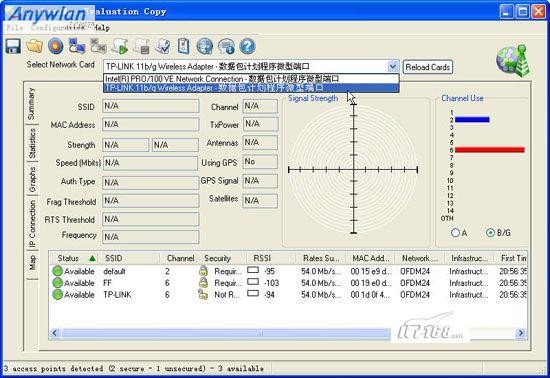This screenshot has width=550, height=378.
Task: Click the clipboard report toolbar icon
Action: click(x=183, y=46)
